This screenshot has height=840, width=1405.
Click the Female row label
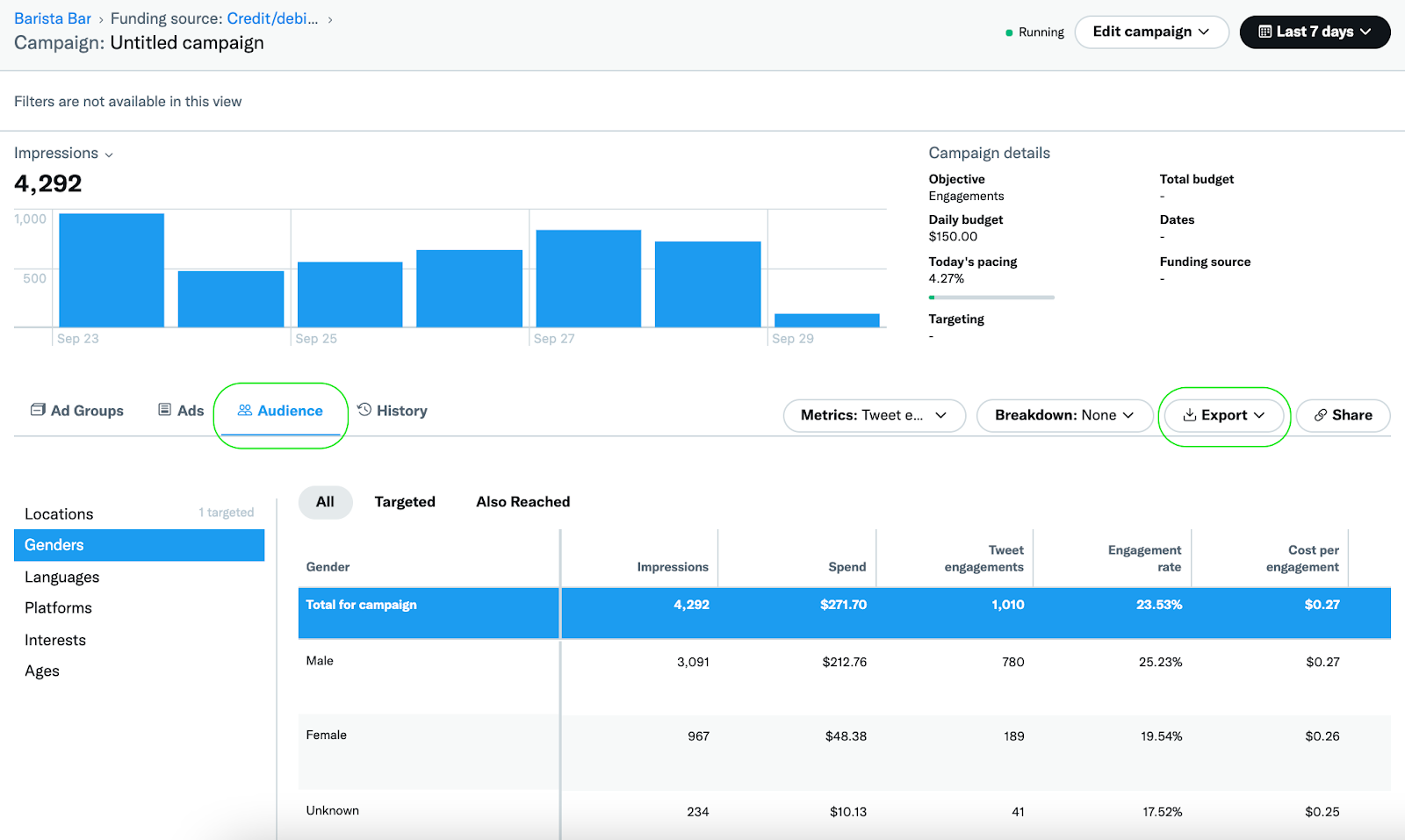pyautogui.click(x=326, y=736)
